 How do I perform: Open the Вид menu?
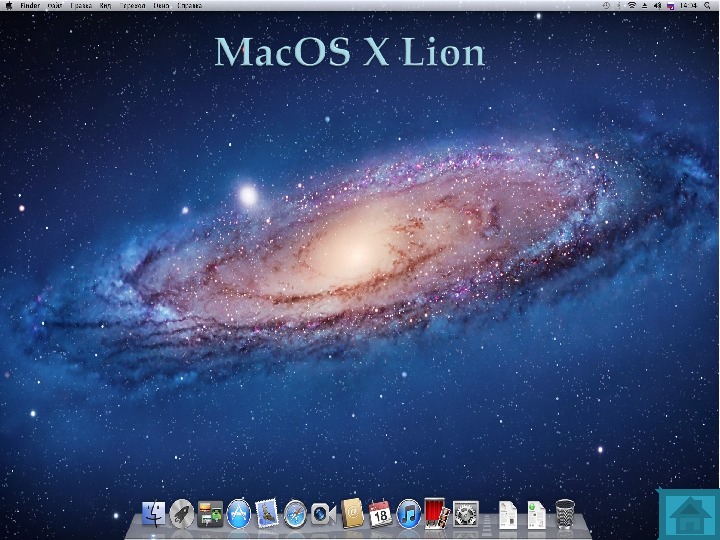(105, 6)
